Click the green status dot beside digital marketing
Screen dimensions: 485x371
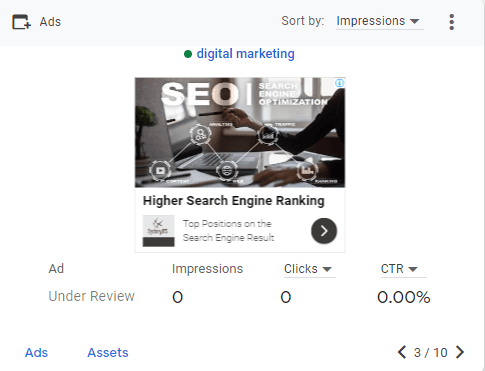pyautogui.click(x=188, y=54)
